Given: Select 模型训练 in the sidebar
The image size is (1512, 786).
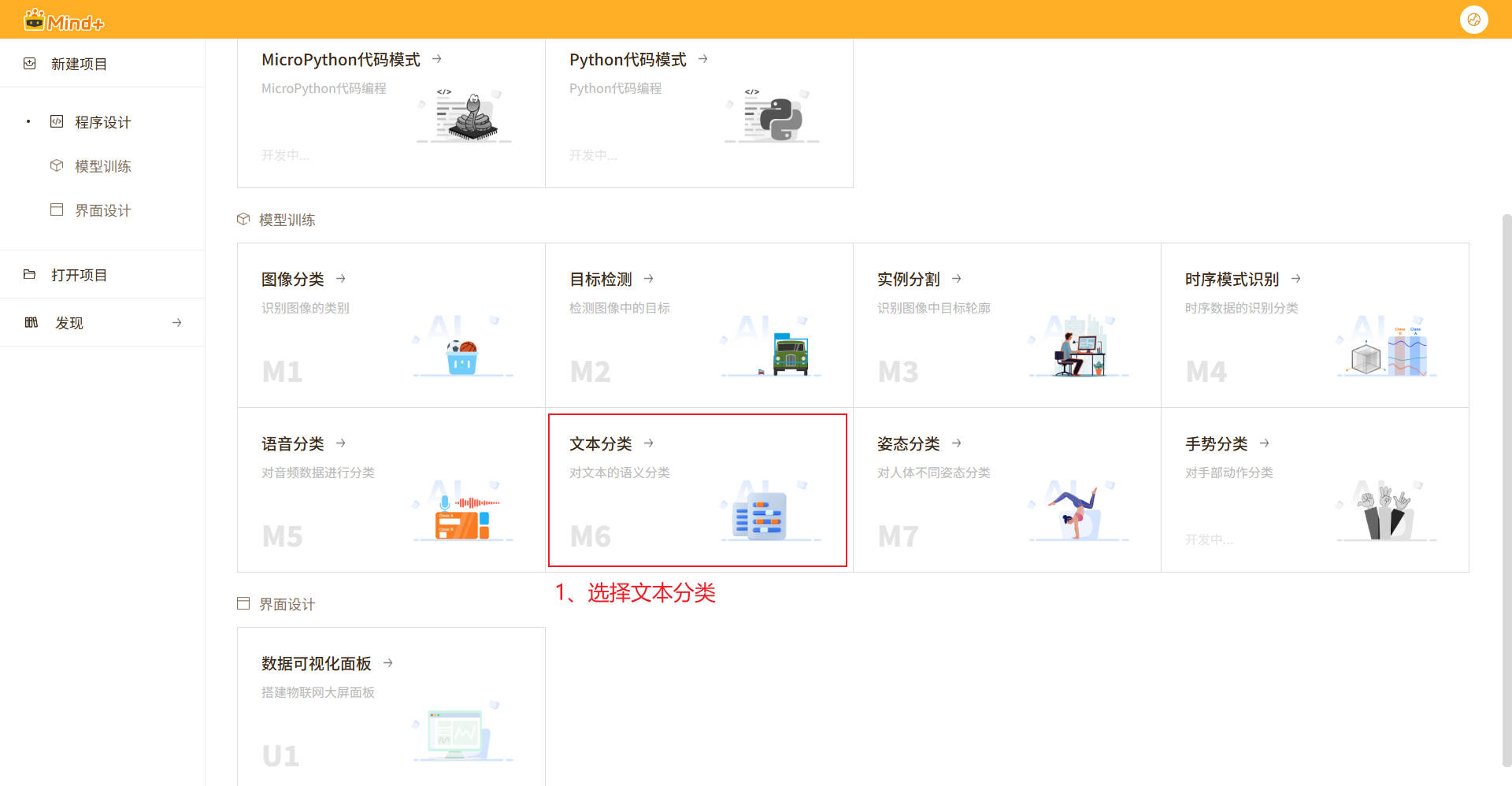Looking at the screenshot, I should (102, 166).
